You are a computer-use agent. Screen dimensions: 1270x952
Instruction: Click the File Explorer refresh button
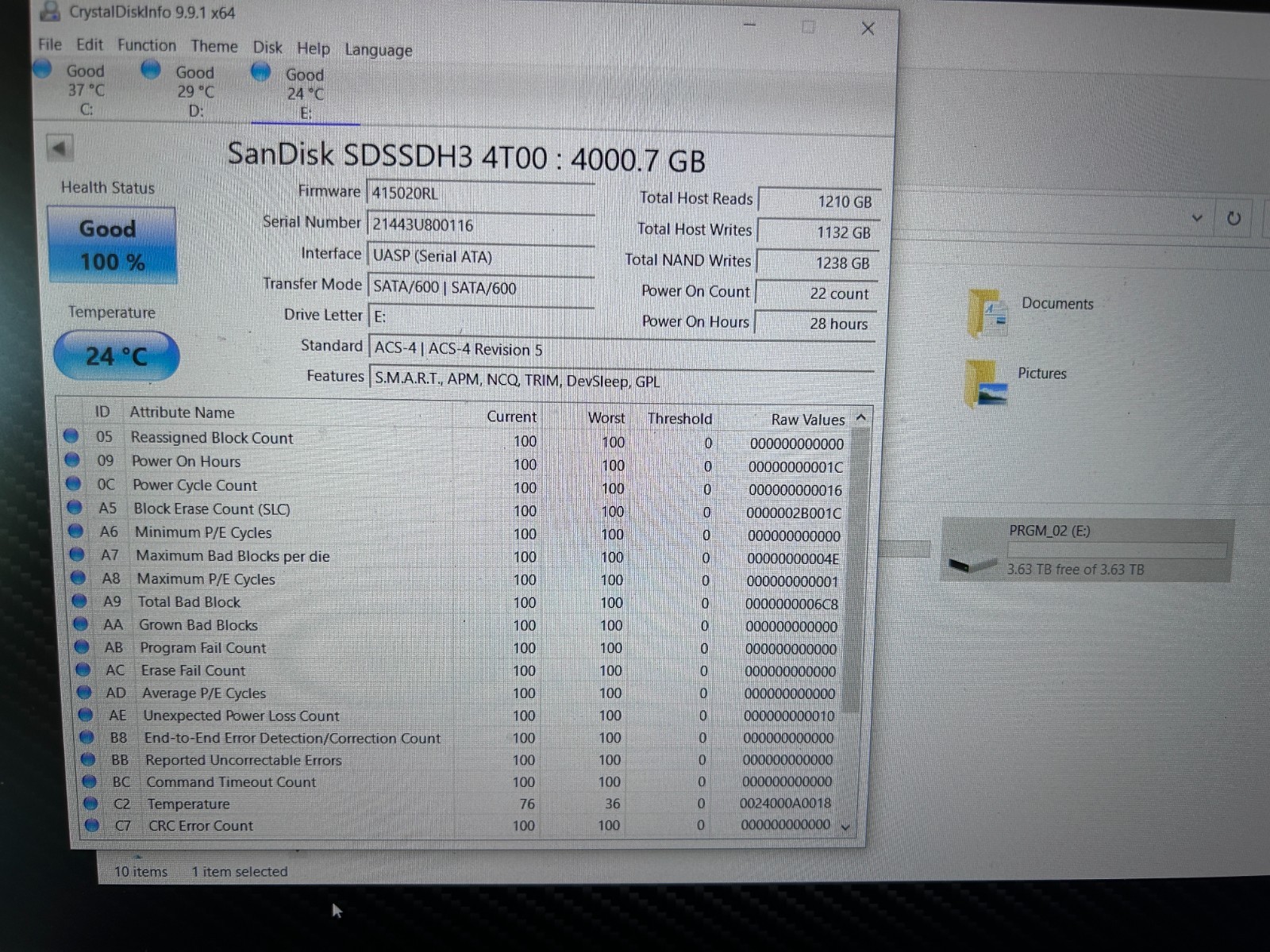point(1233,218)
